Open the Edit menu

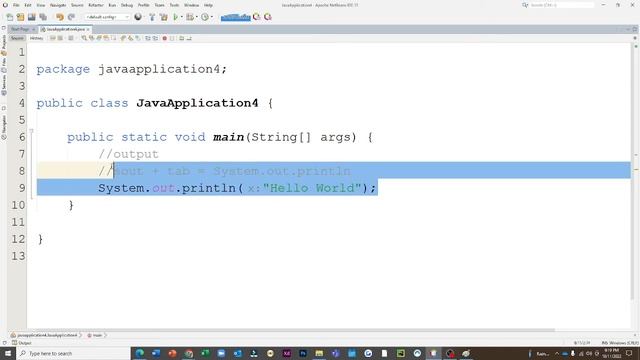28,5
